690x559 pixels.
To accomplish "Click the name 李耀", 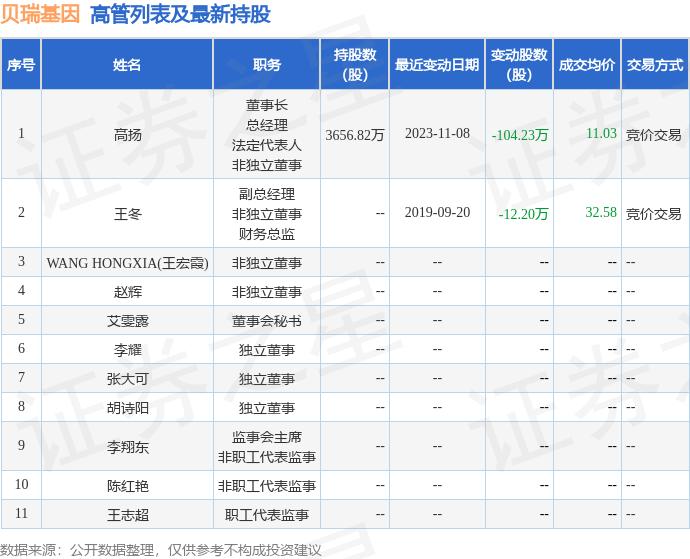I will point(128,350).
